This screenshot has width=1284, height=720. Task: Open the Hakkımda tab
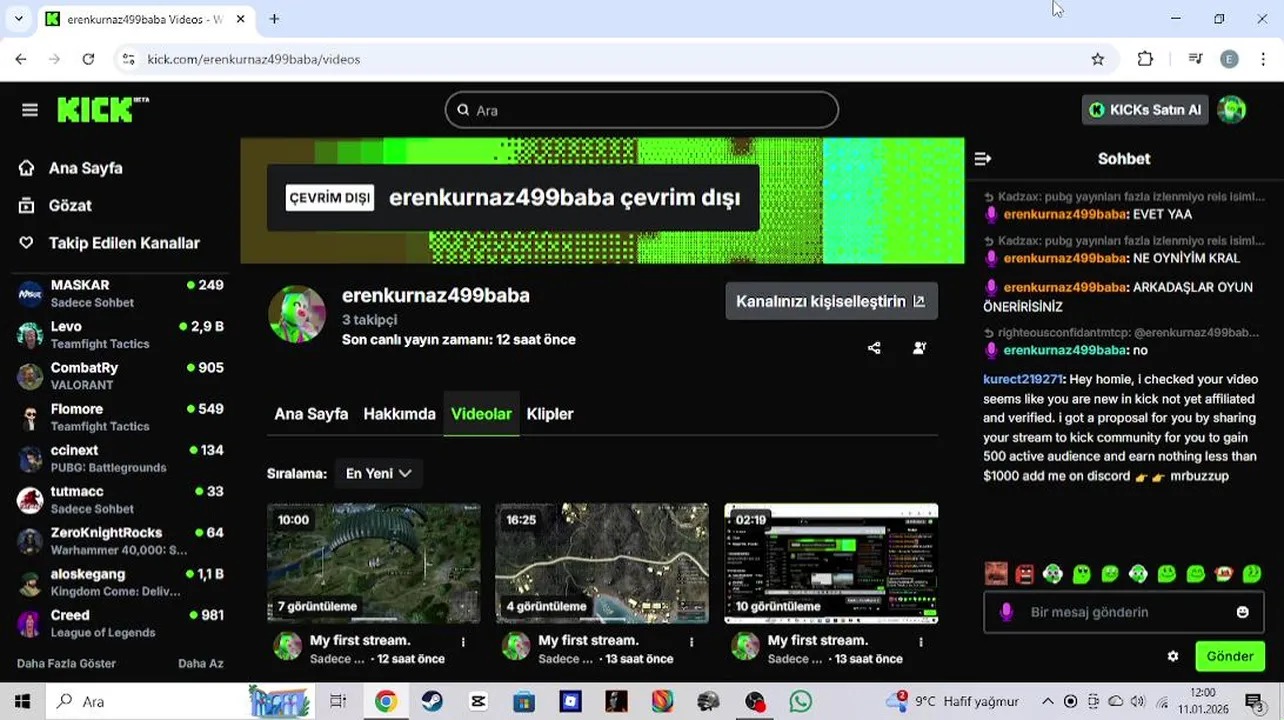[x=399, y=414]
